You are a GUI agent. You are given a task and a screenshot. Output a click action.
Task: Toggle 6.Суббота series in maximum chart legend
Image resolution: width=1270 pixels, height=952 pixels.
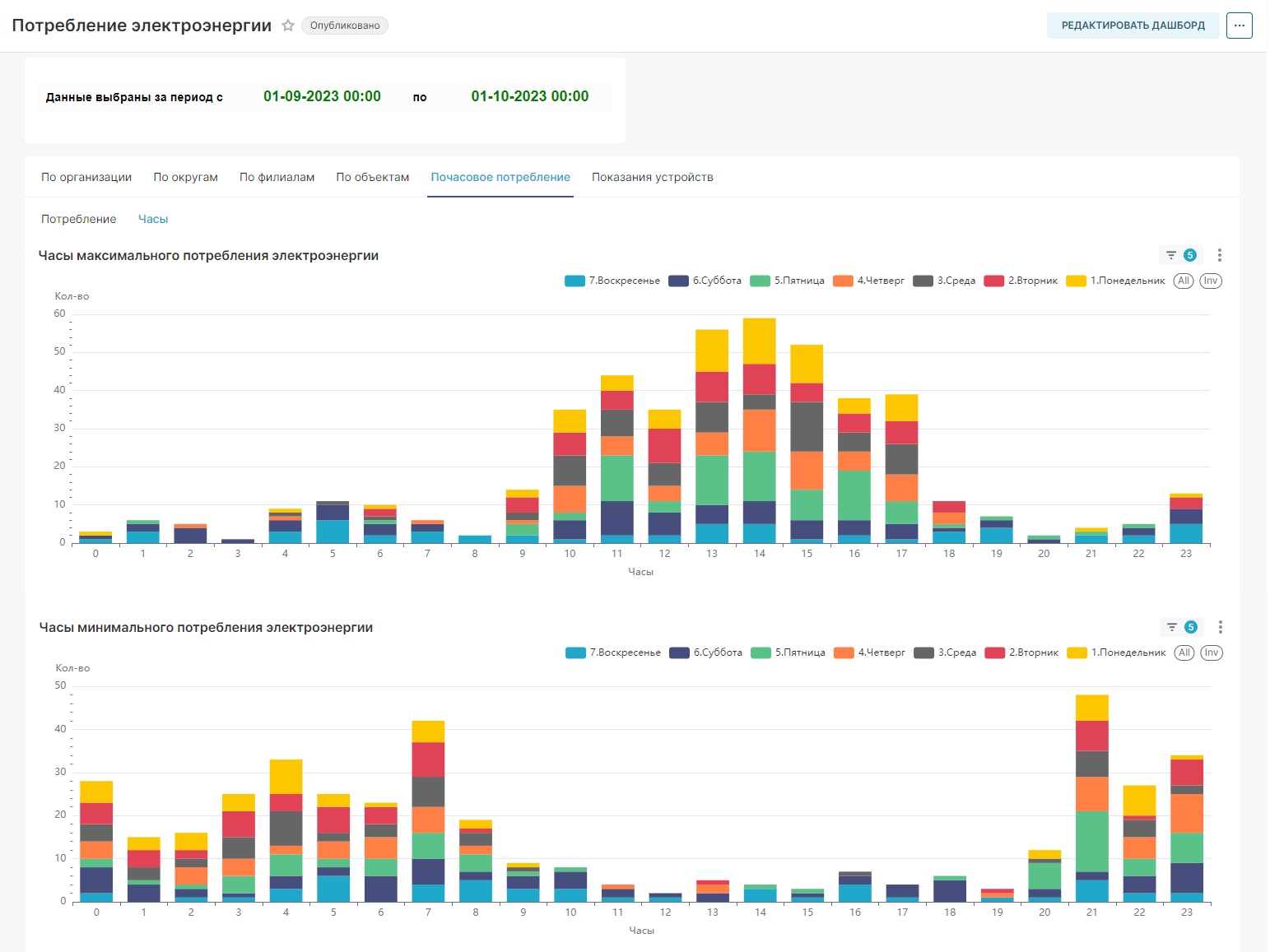705,281
